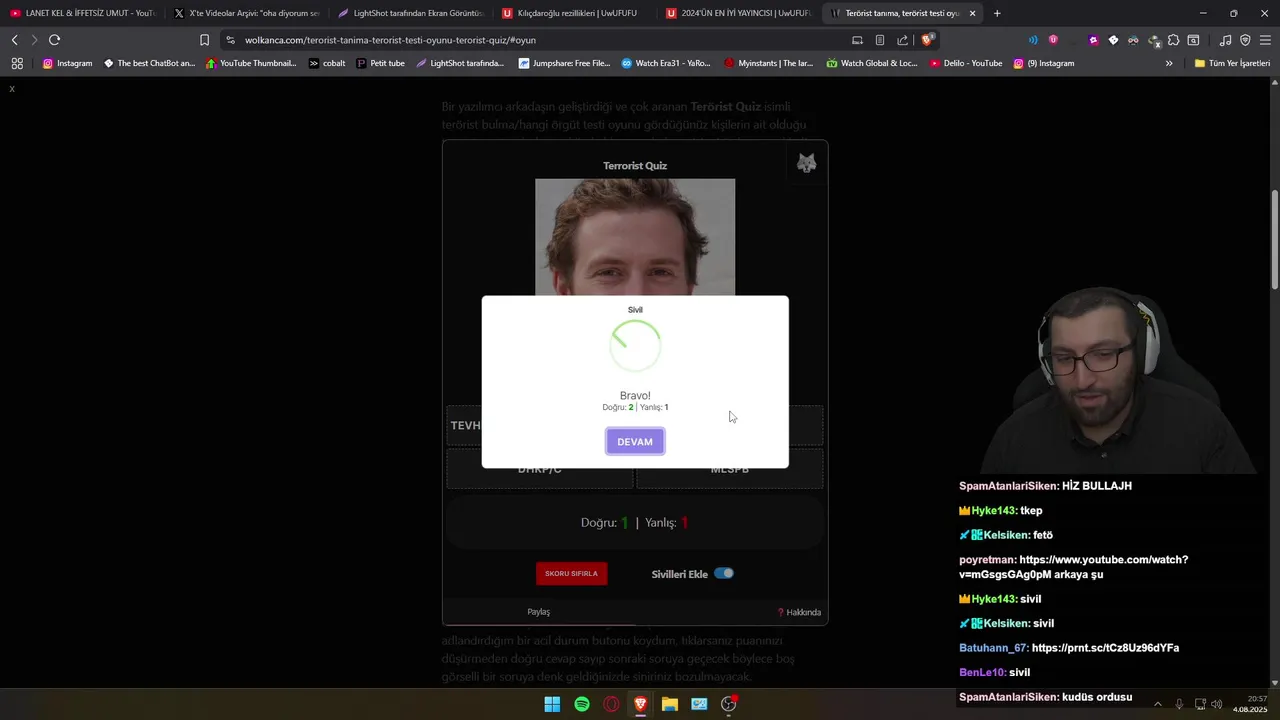Open the music note playlist icon

click(x=1225, y=40)
